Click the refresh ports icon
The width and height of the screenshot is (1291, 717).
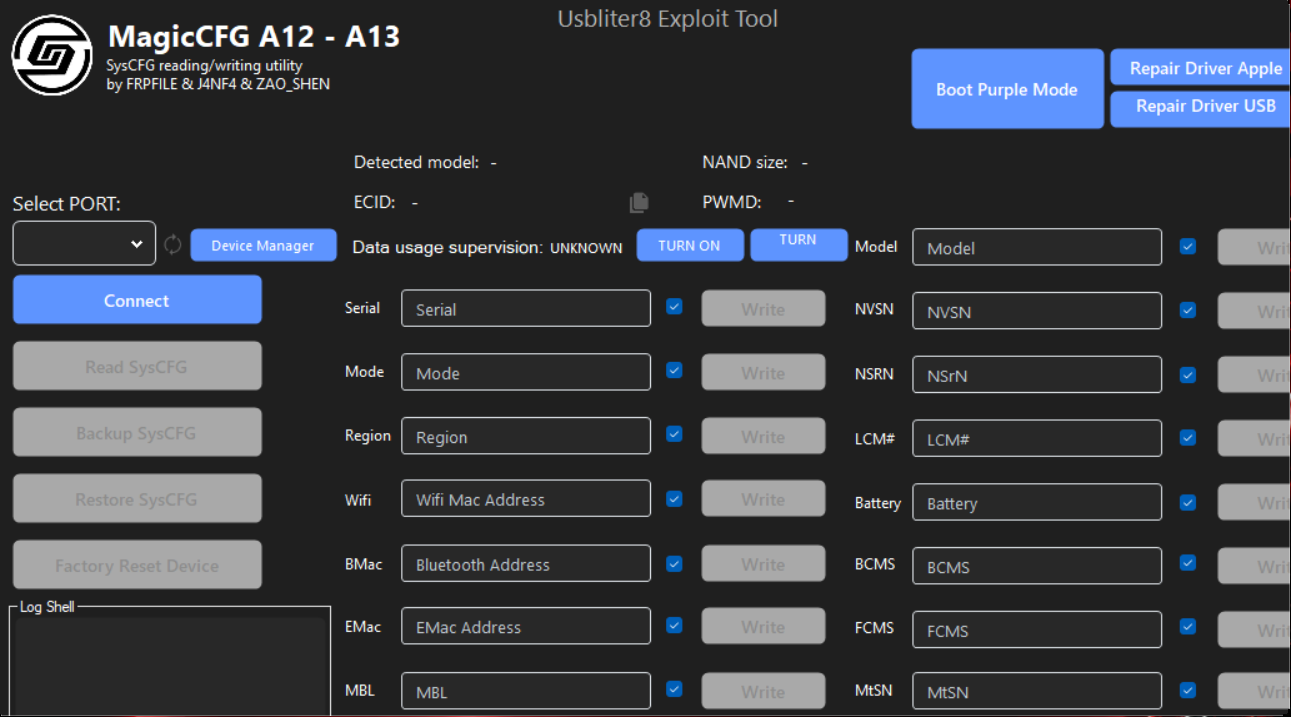(x=173, y=244)
